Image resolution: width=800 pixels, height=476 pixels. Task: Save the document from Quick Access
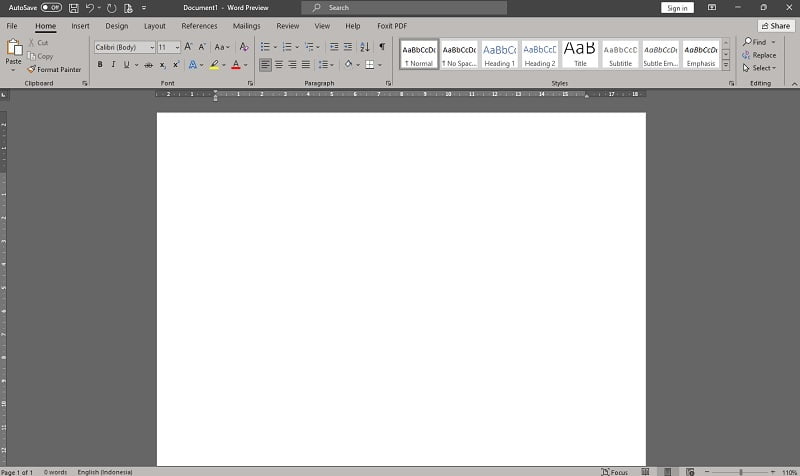coord(74,8)
